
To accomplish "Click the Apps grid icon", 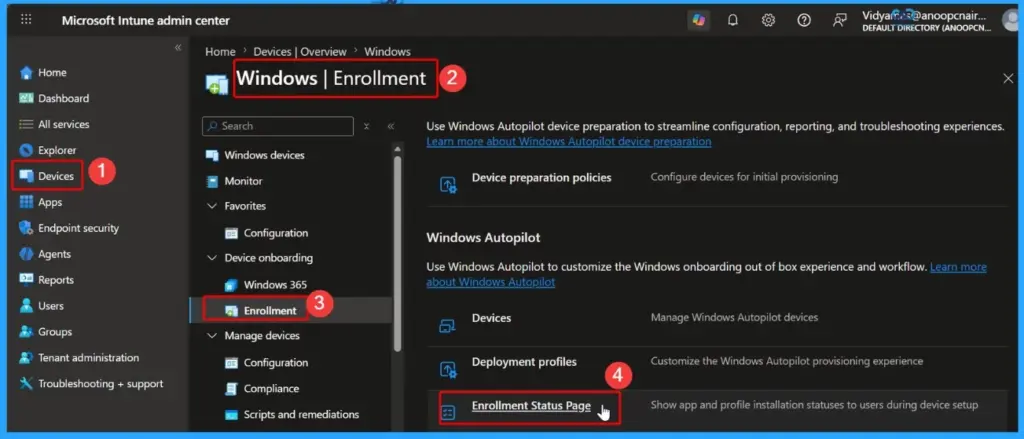I will (x=26, y=203).
